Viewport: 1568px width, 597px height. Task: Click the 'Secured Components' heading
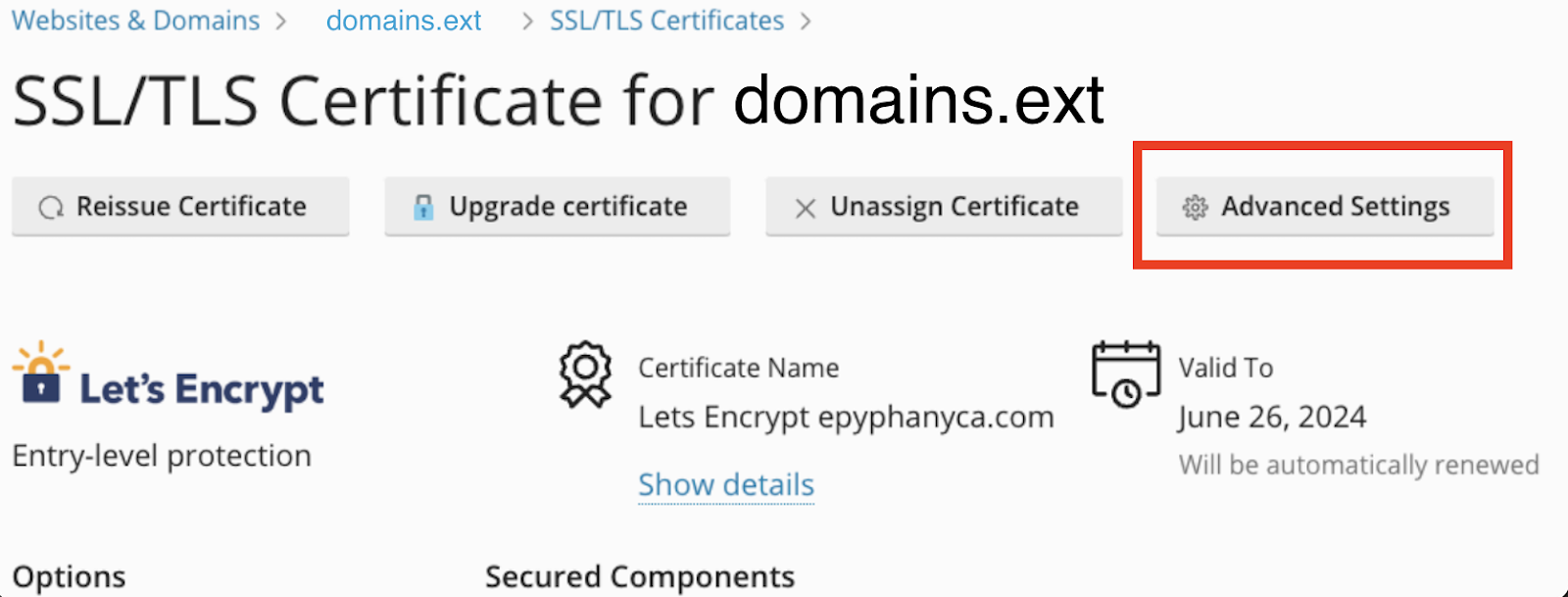point(640,576)
